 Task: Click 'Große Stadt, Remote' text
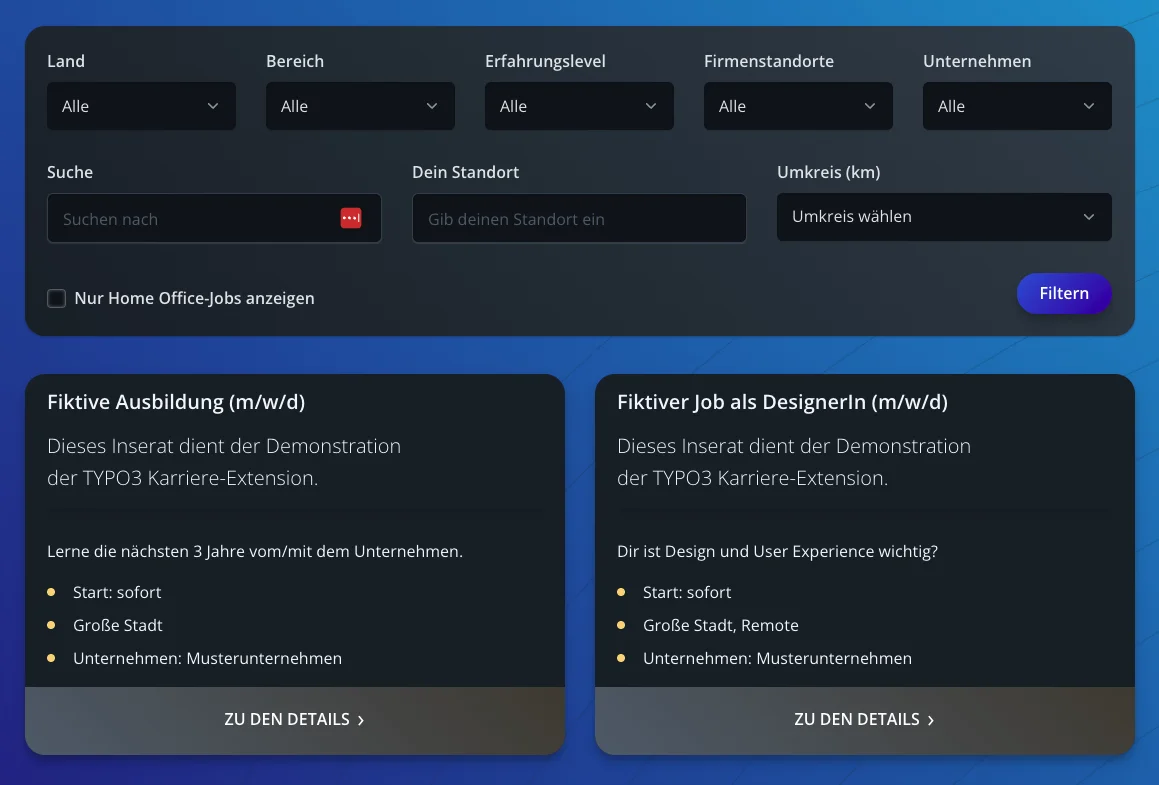[721, 625]
